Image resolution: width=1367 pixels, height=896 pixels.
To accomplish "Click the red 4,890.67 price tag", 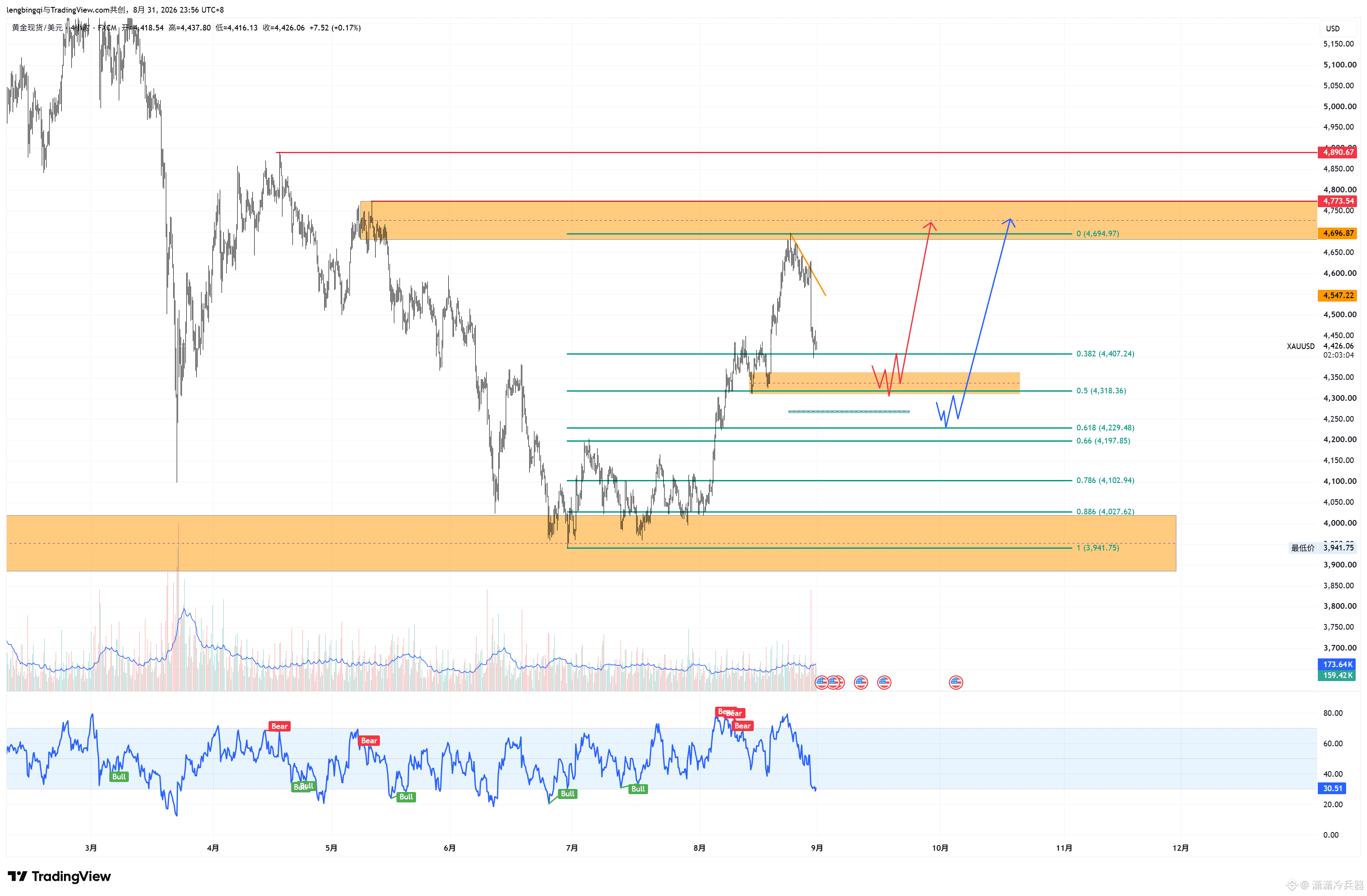I will (1338, 152).
